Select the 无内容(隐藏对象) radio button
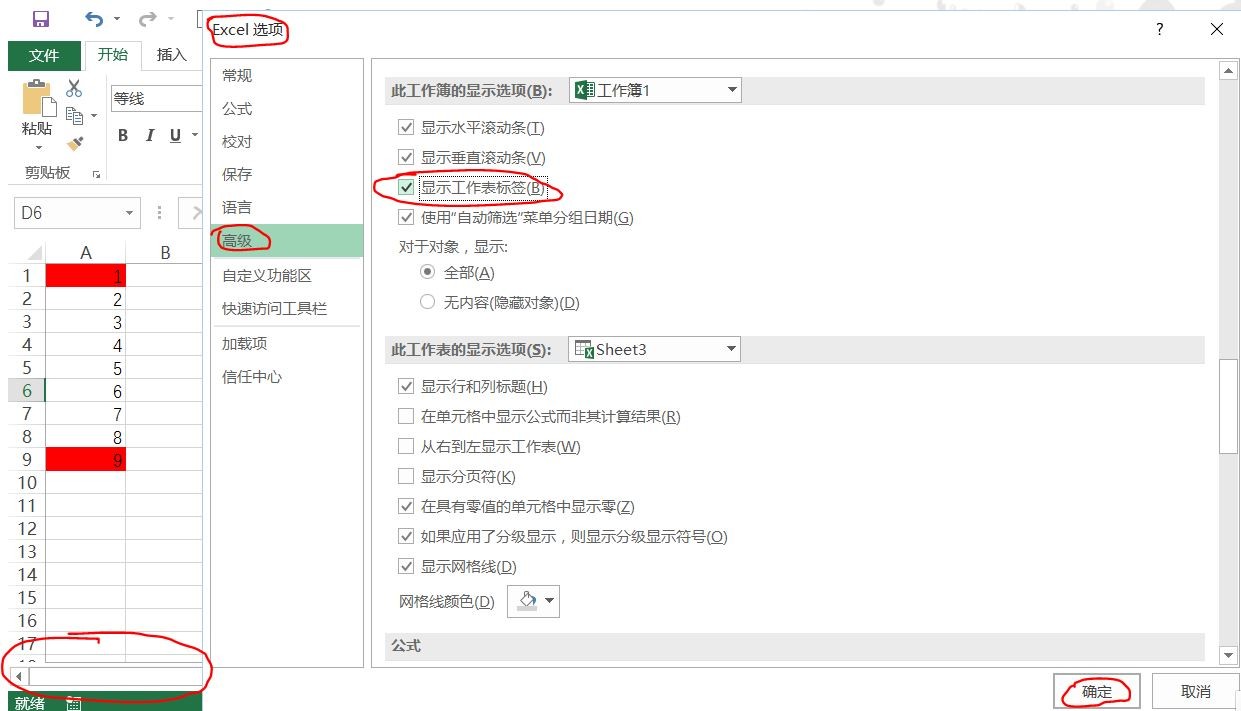Viewport: 1241px width, 711px height. pos(427,302)
